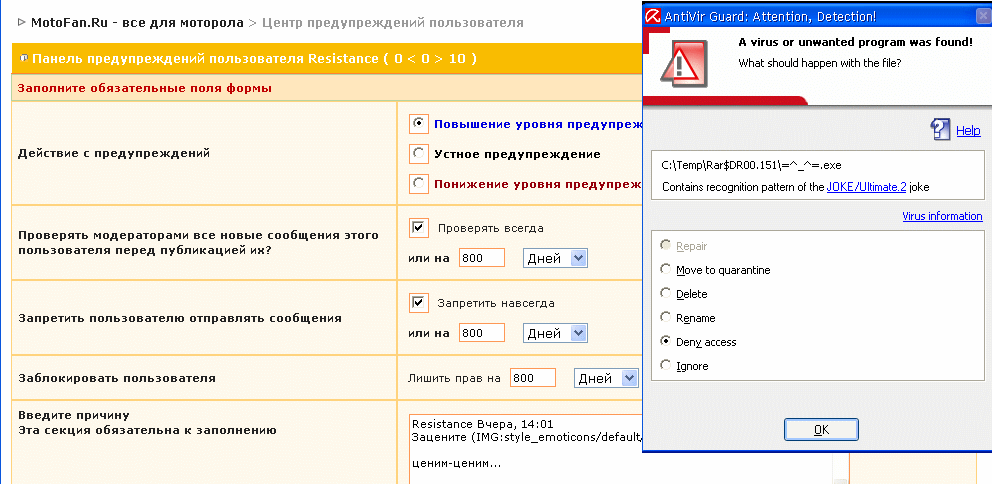Click ценим-ценим... text in reason box

click(x=456, y=464)
